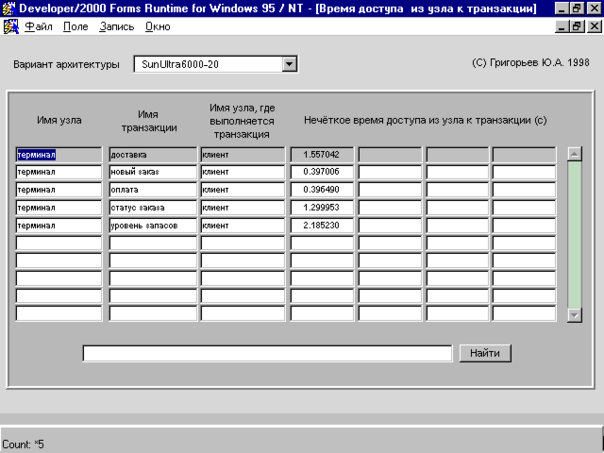Click the form document icon beside Файл
The image size is (604, 453).
coord(11,27)
